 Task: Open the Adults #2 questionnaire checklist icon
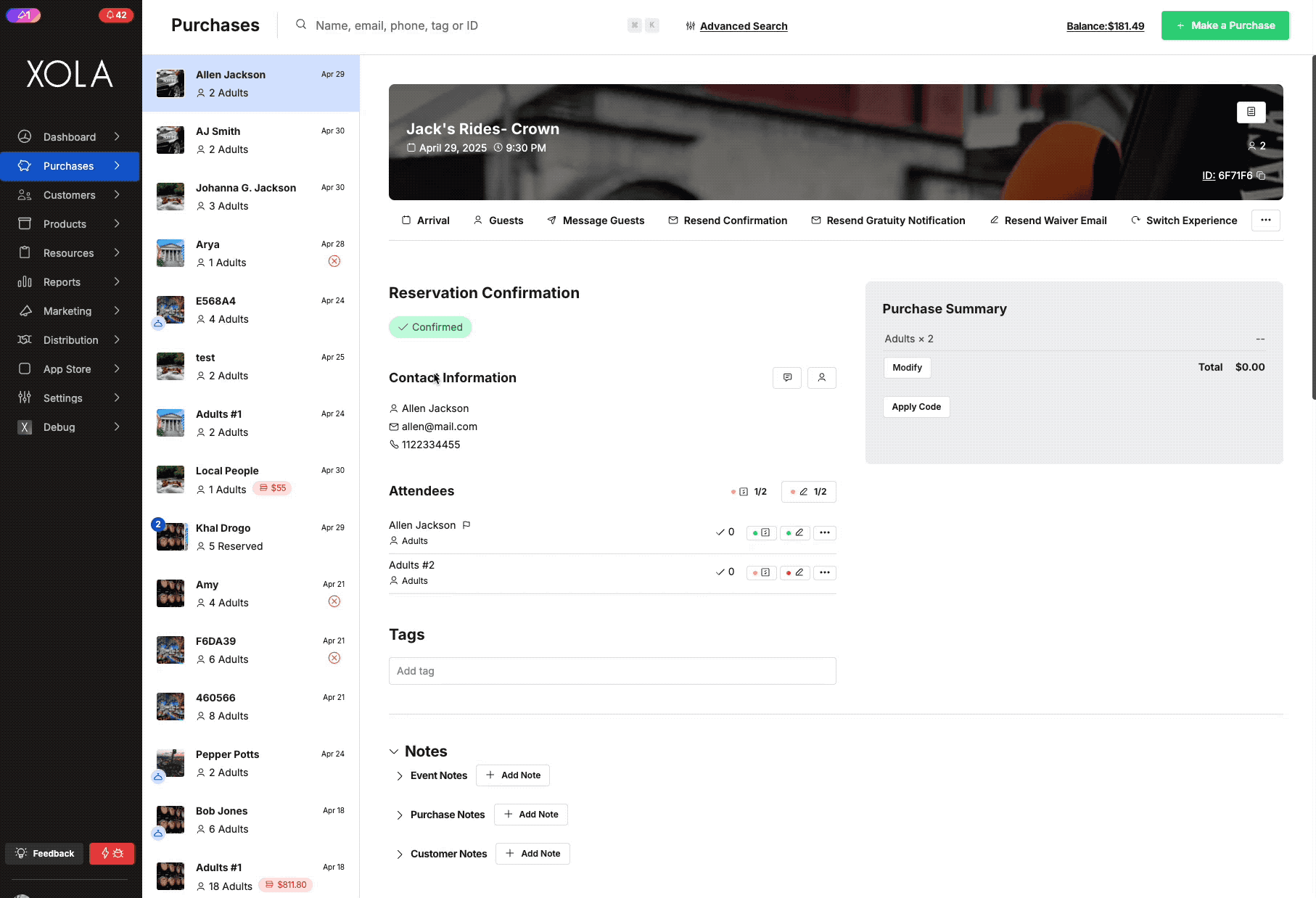(762, 573)
